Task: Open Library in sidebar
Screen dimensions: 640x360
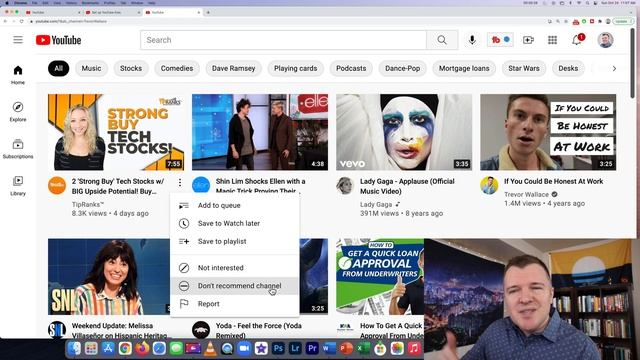Action: (18, 186)
